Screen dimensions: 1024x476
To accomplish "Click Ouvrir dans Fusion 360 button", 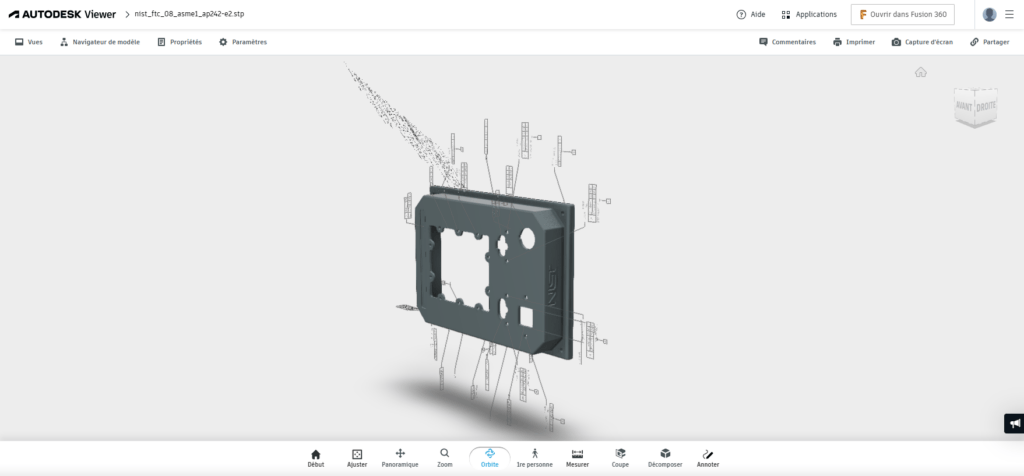I will pos(902,14).
